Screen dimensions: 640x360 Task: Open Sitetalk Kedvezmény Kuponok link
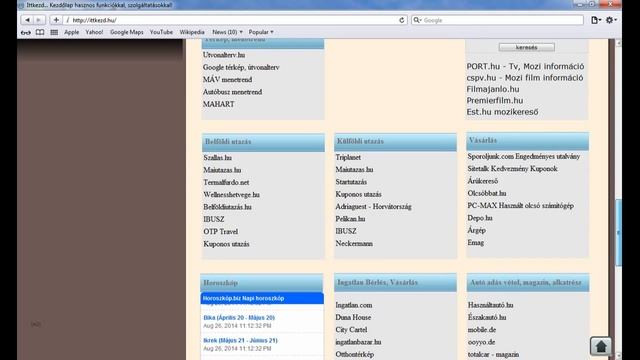click(x=512, y=169)
